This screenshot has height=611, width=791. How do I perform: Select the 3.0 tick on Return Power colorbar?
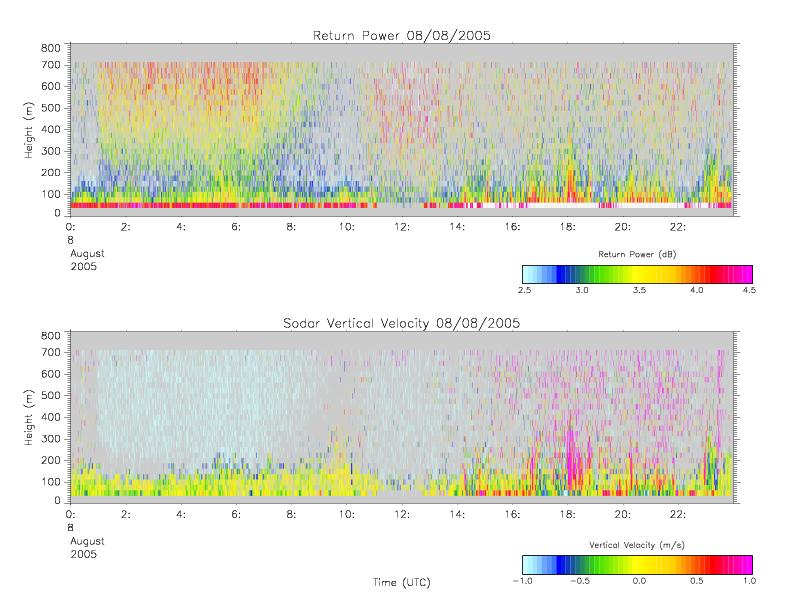click(582, 290)
